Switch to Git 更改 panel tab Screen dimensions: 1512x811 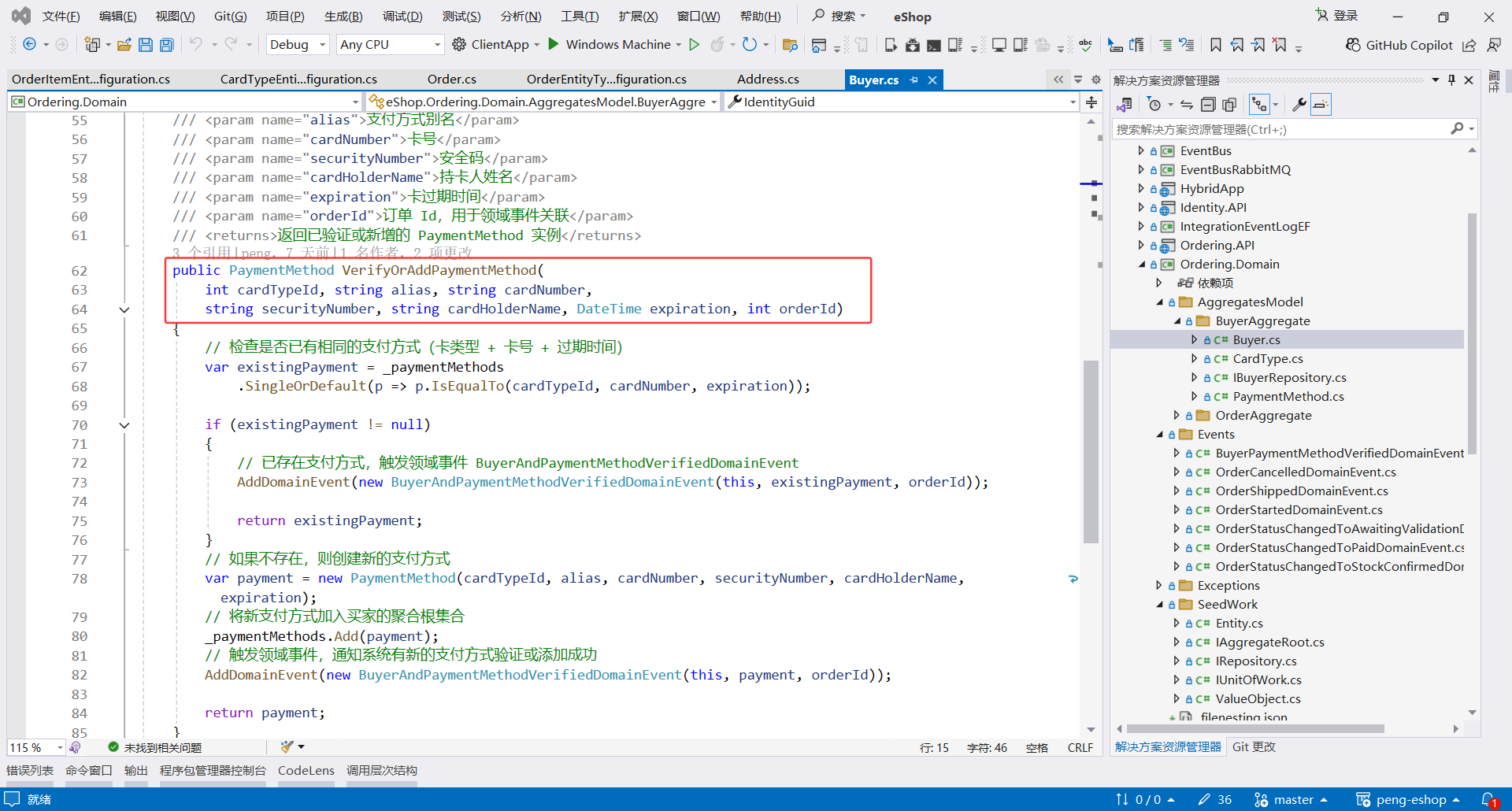point(1254,747)
